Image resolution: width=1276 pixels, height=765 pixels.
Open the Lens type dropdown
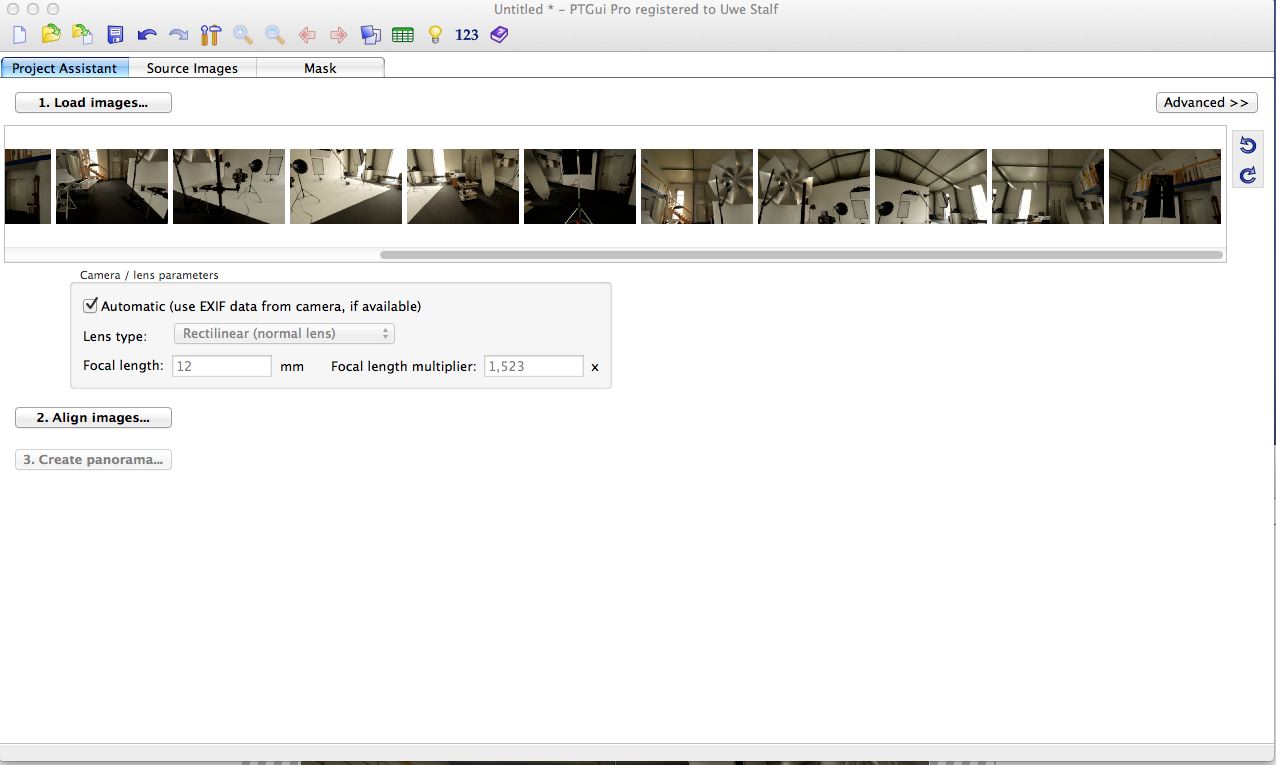click(x=284, y=334)
